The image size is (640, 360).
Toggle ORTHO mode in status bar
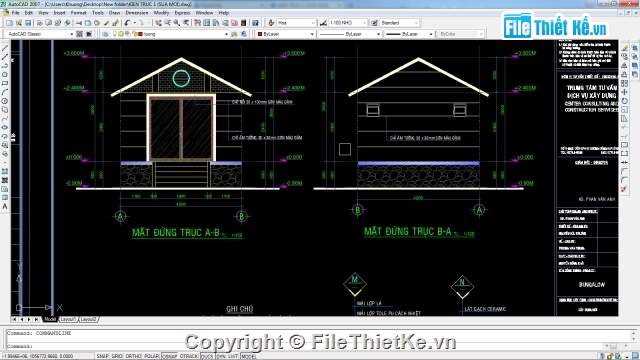[x=133, y=356]
